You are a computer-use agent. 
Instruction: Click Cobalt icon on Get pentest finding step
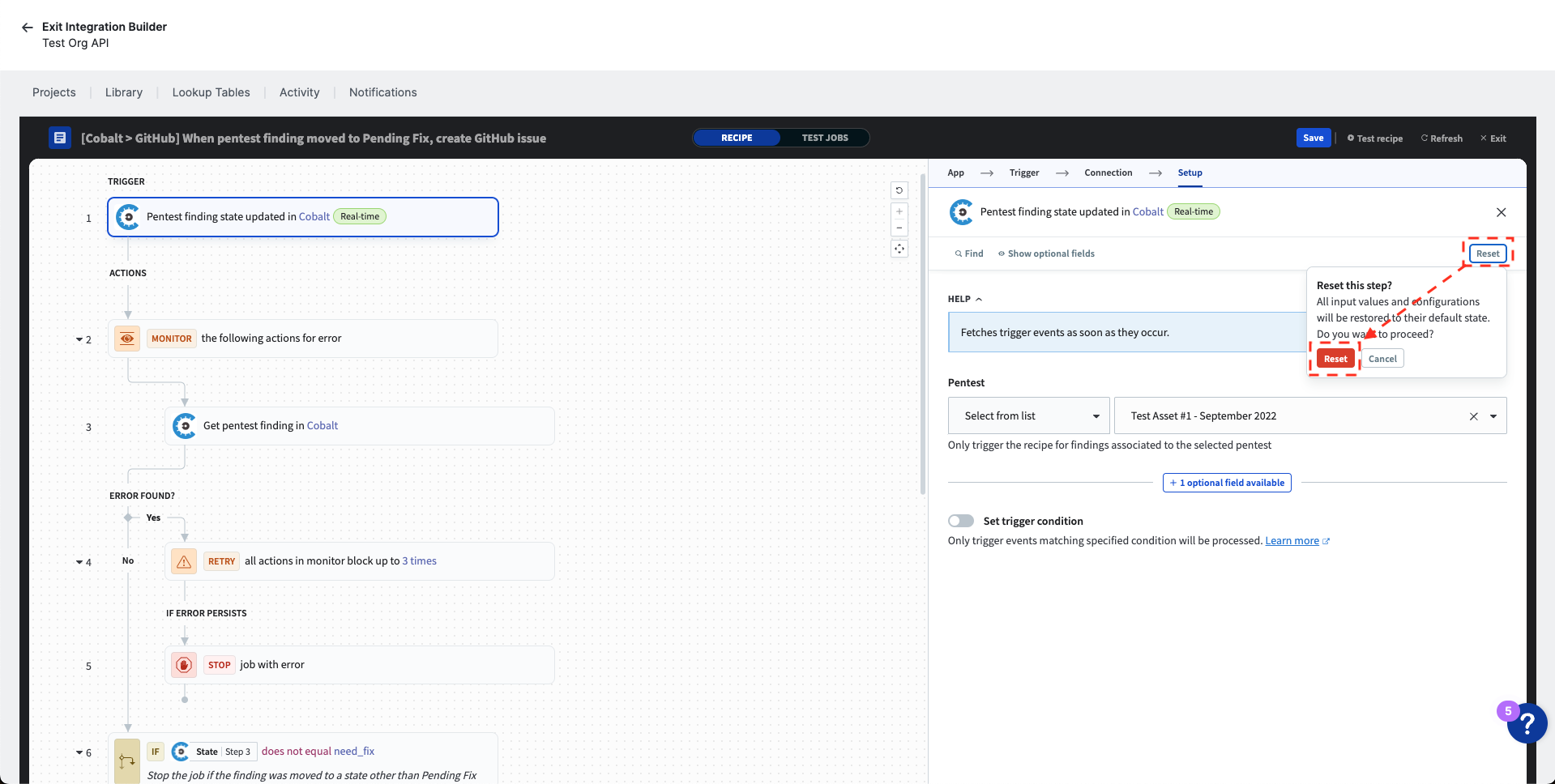coord(185,426)
